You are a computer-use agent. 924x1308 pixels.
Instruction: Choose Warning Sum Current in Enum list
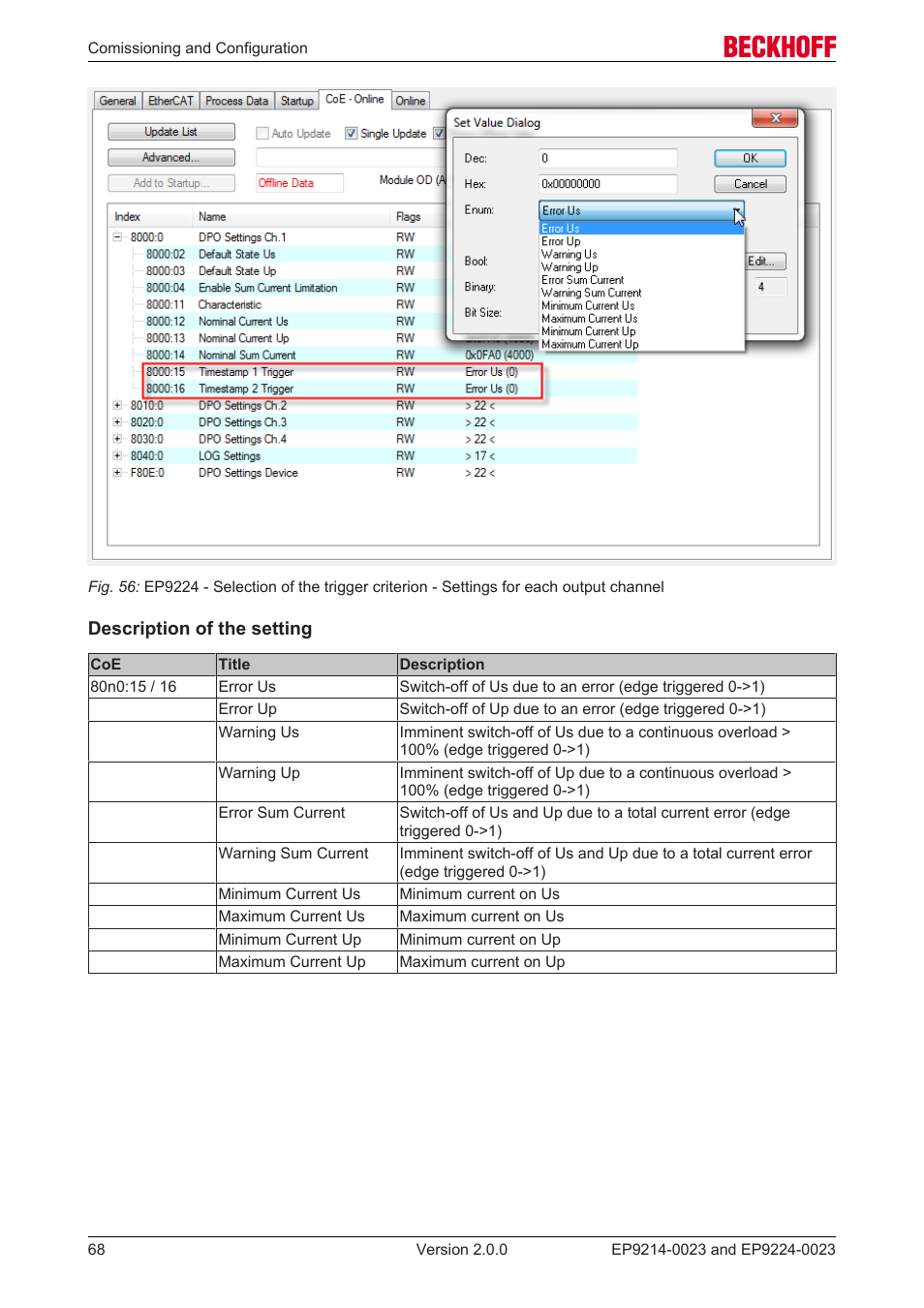point(640,293)
